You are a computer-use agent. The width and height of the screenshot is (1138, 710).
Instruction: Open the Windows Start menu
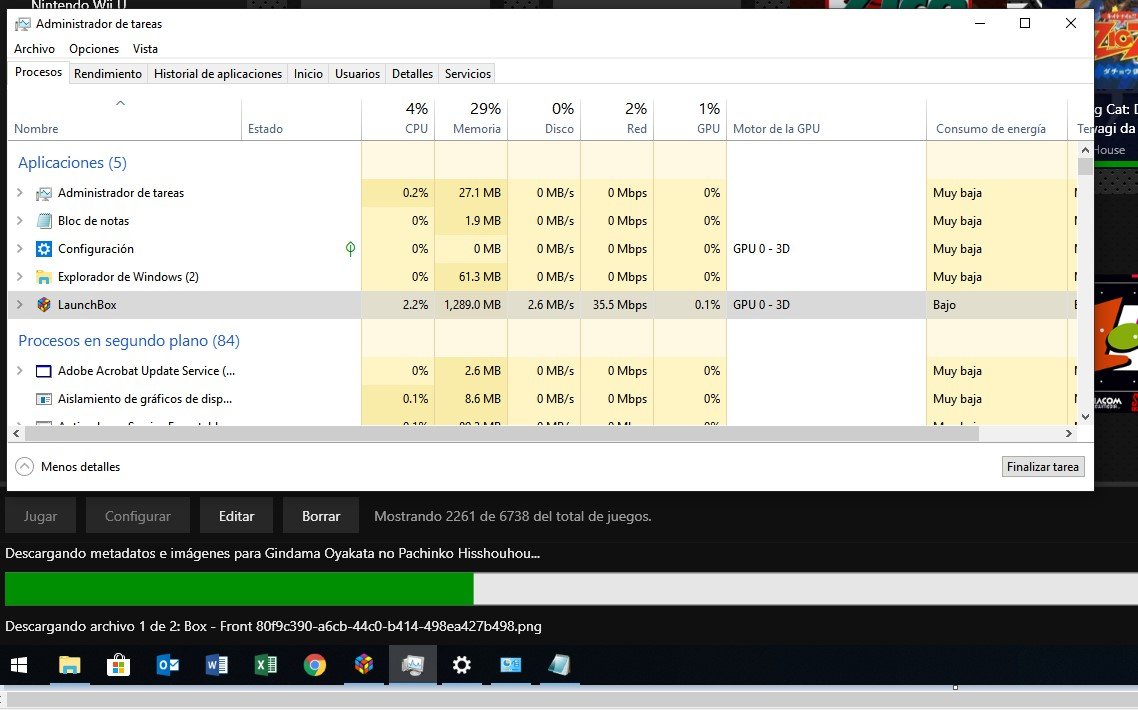pyautogui.click(x=19, y=665)
